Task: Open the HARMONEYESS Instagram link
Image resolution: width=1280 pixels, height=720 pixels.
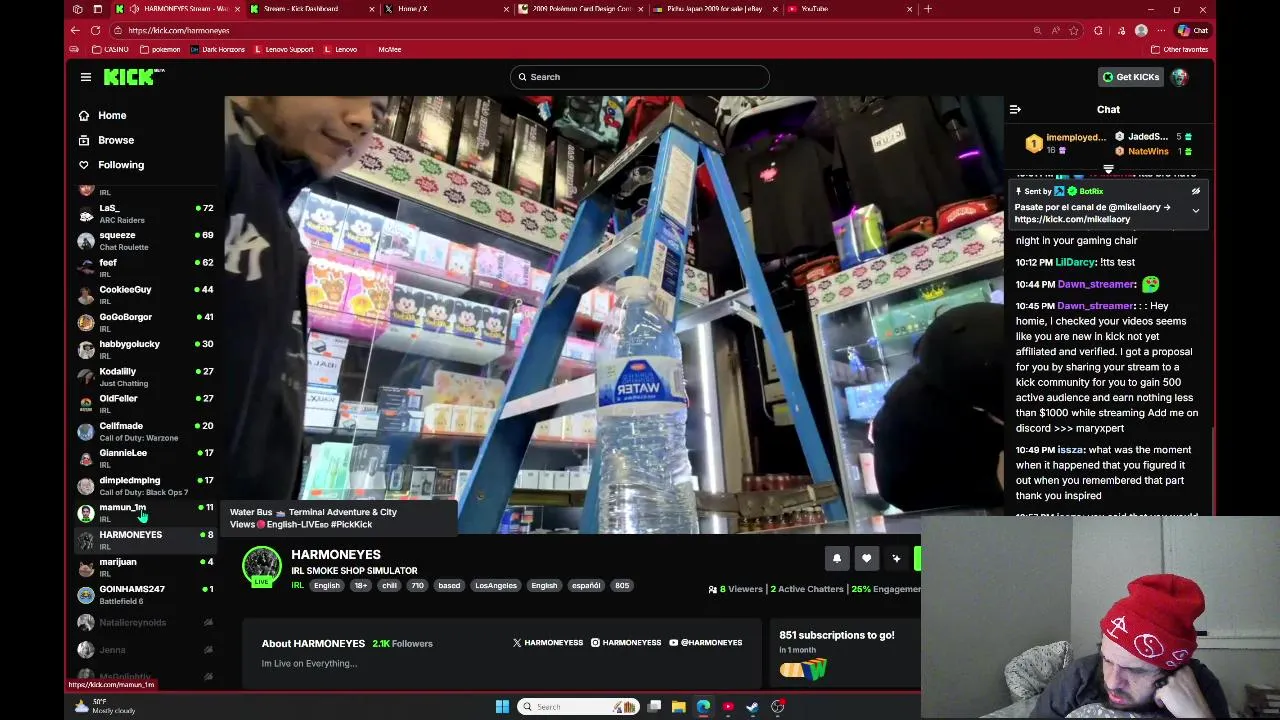Action: click(x=626, y=643)
